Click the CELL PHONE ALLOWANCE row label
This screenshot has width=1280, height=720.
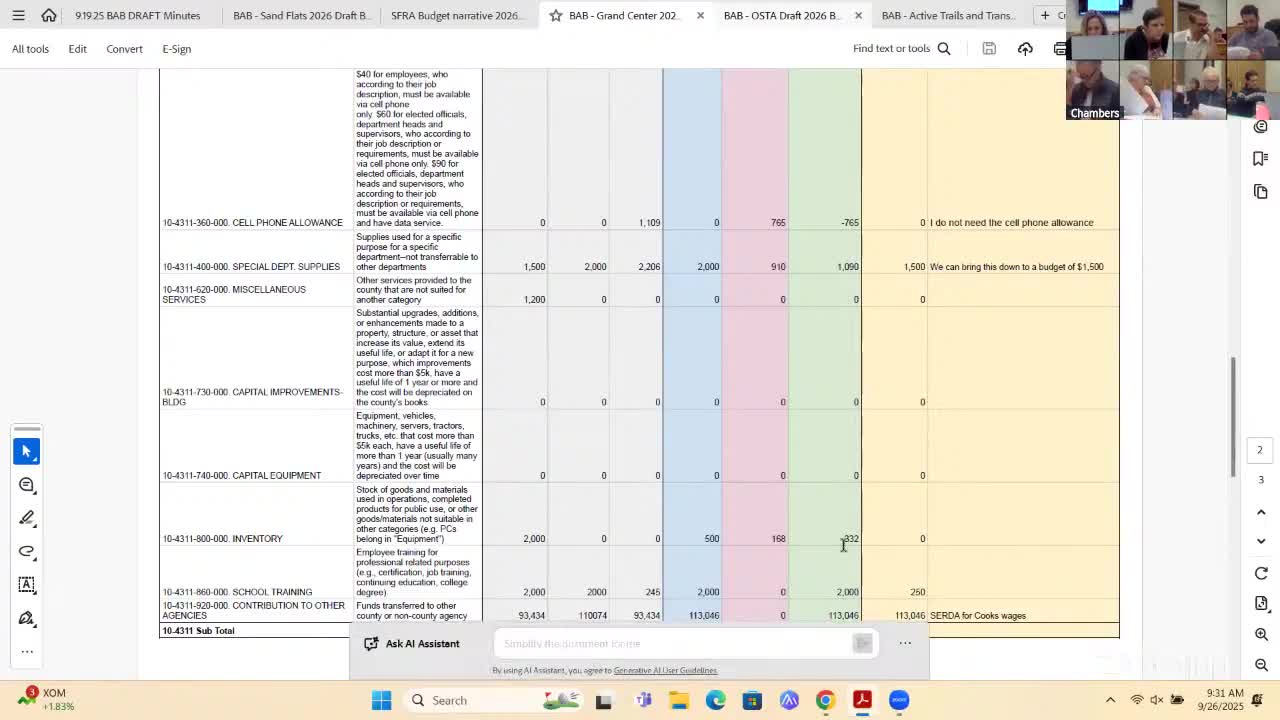[x=253, y=223]
